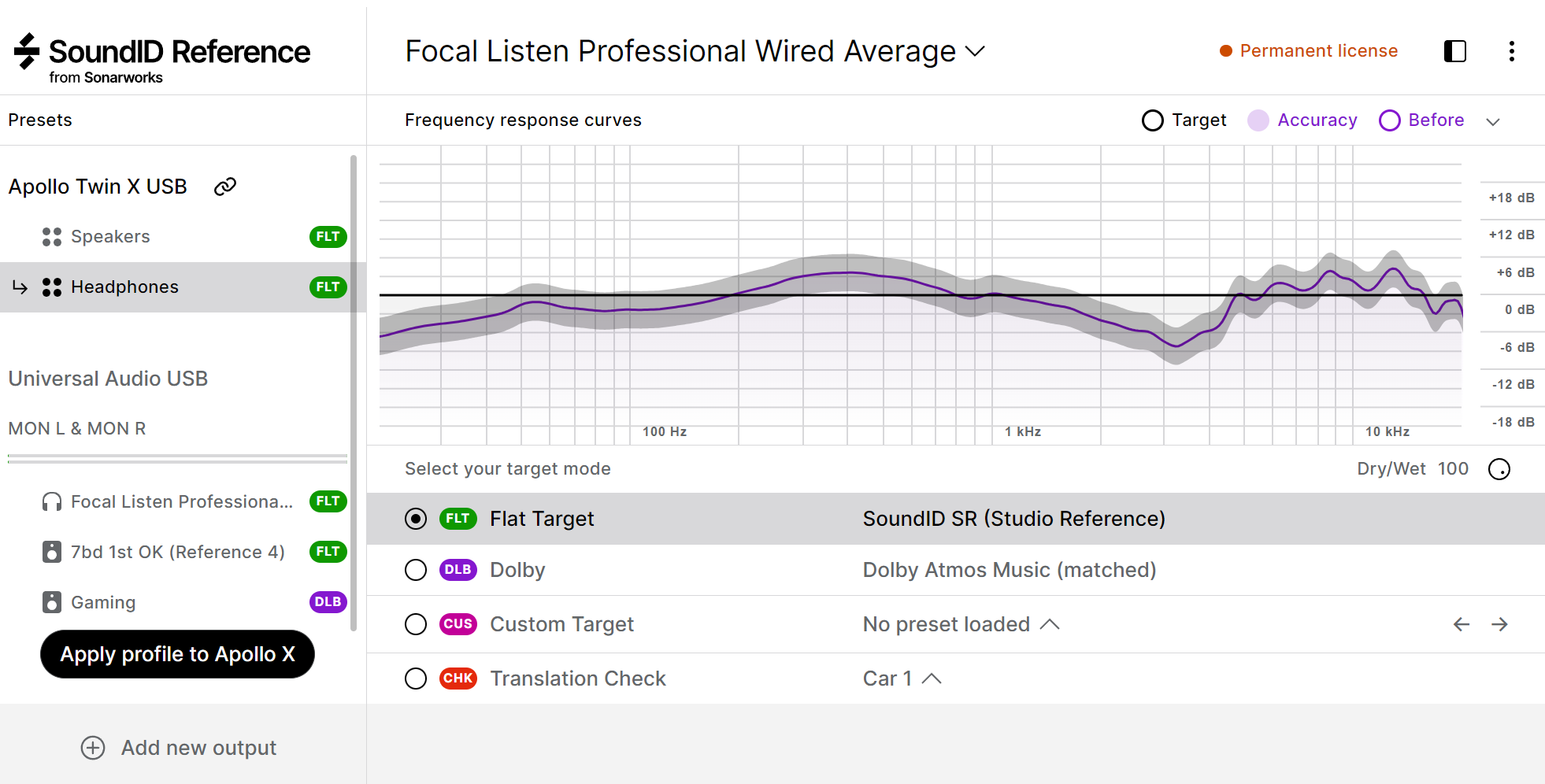The image size is (1545, 784).
Task: Toggle the Accuracy curve visibility
Action: (x=1302, y=120)
